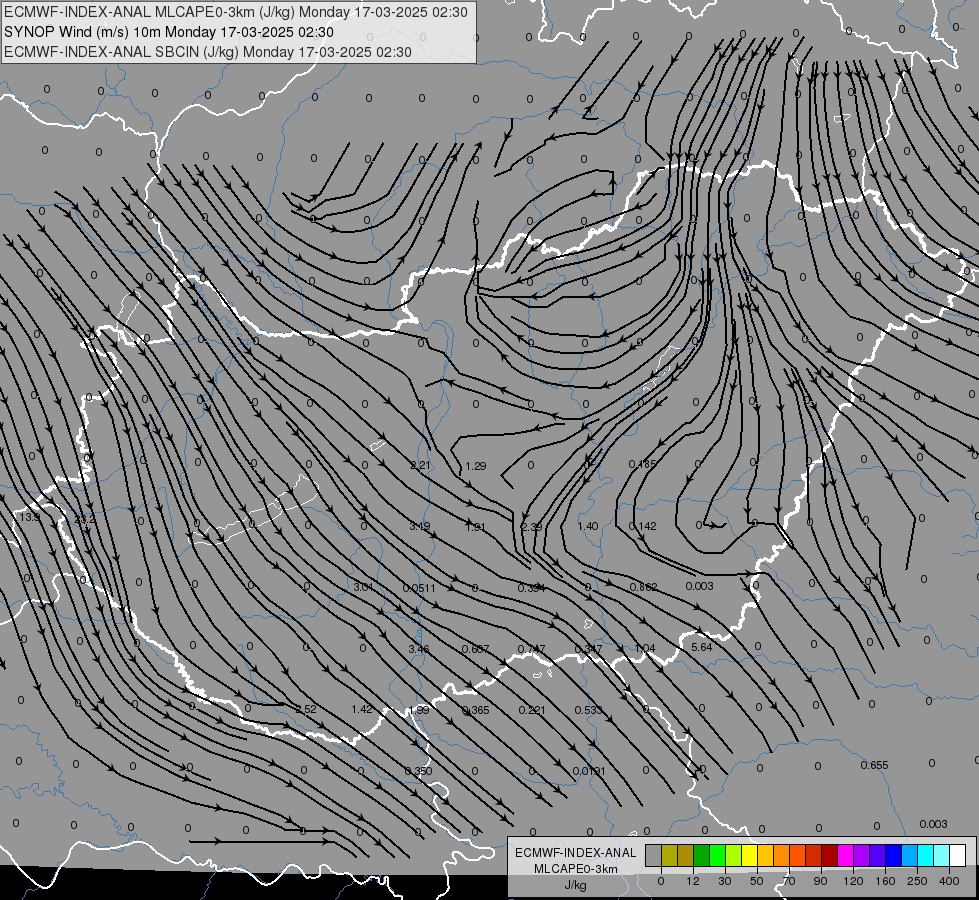Click the legend tick label 30
This screenshot has height=900, width=979.
(725, 881)
